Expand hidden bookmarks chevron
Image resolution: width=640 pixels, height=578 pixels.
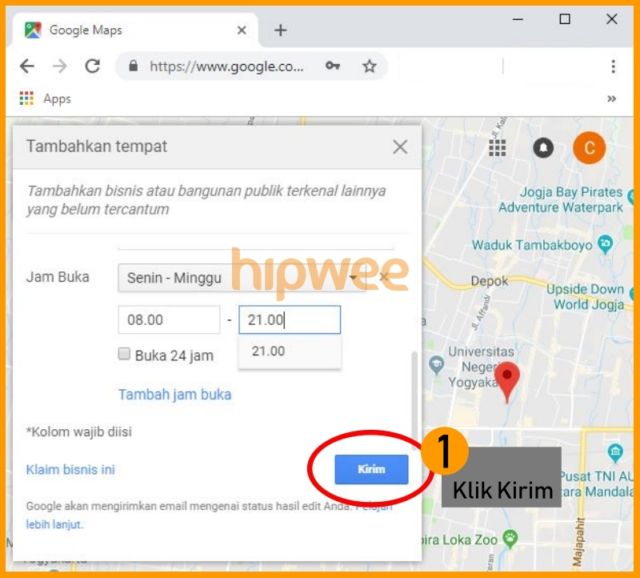pos(611,98)
